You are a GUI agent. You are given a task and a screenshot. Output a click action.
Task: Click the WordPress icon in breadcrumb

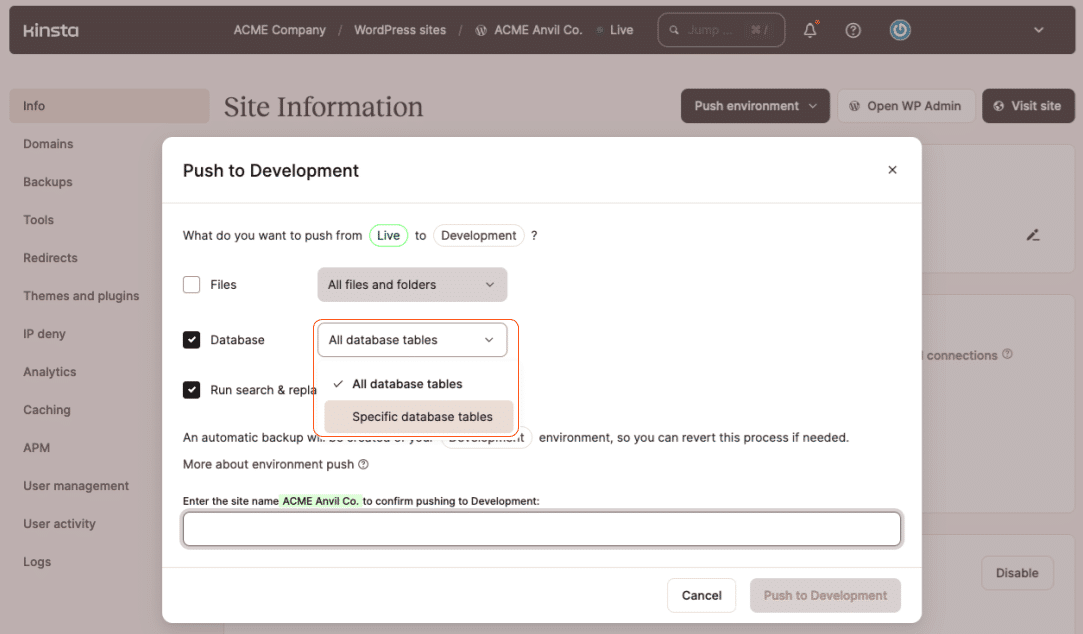481,30
